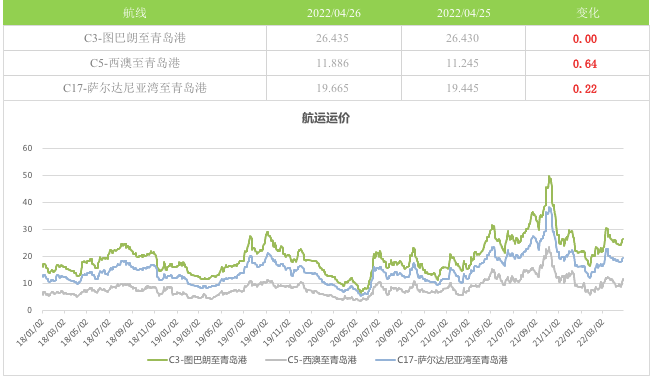The height and width of the screenshot is (386, 654).
Task: Click the 19.665 value cell
Action: coord(332,88)
